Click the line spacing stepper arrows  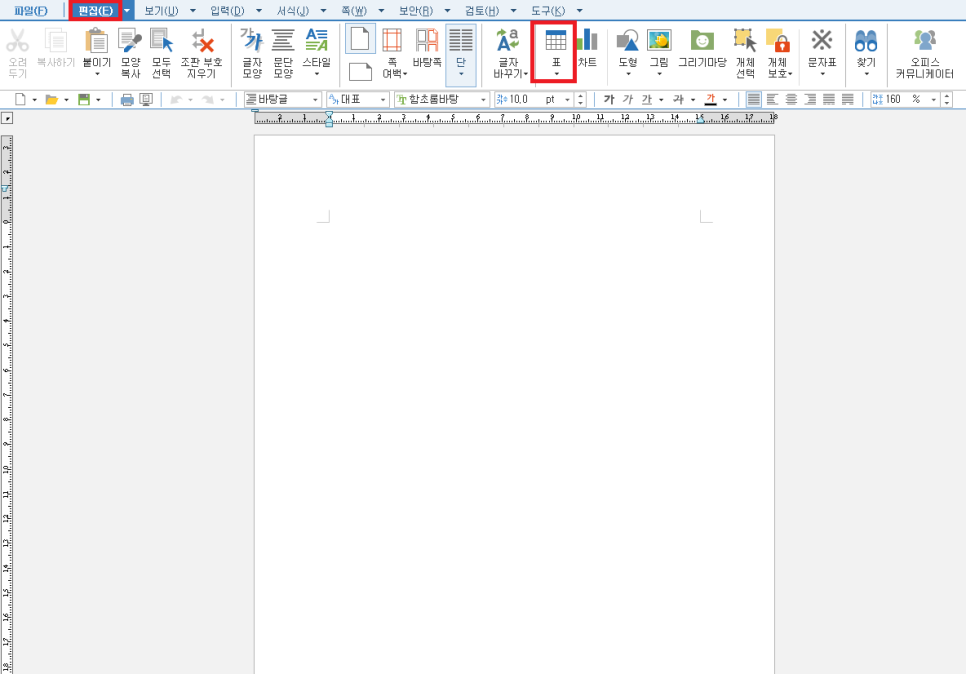(947, 99)
